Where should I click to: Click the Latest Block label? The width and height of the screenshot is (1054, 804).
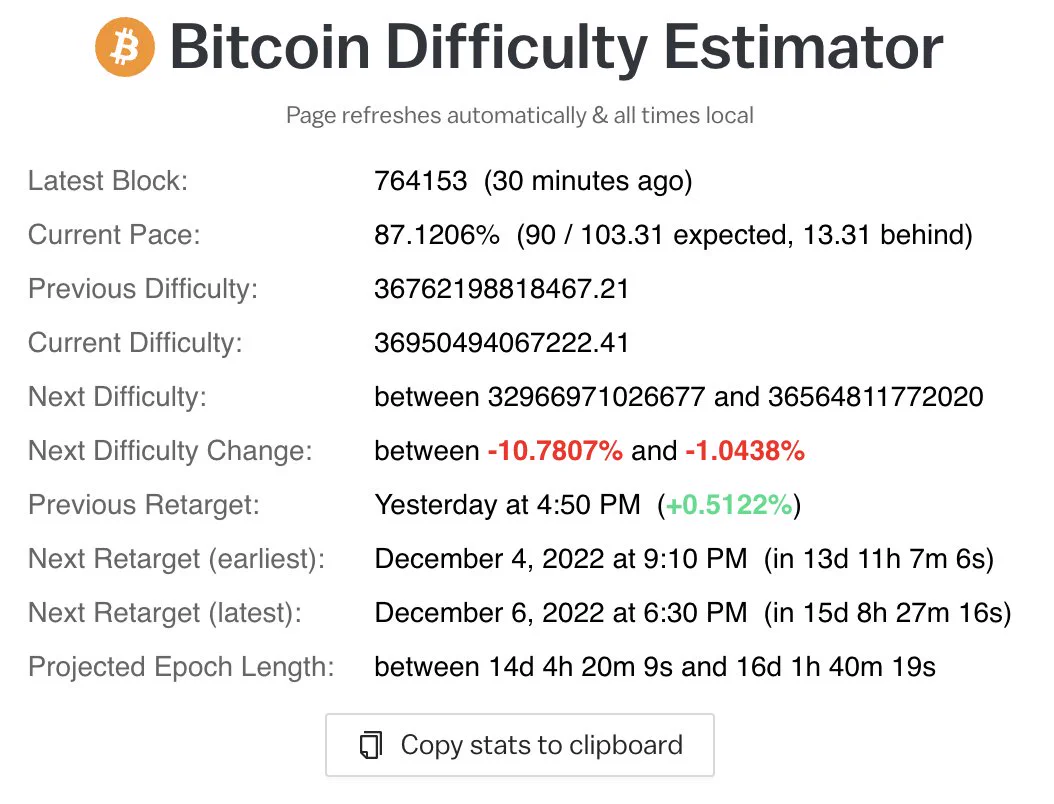[x=108, y=181]
